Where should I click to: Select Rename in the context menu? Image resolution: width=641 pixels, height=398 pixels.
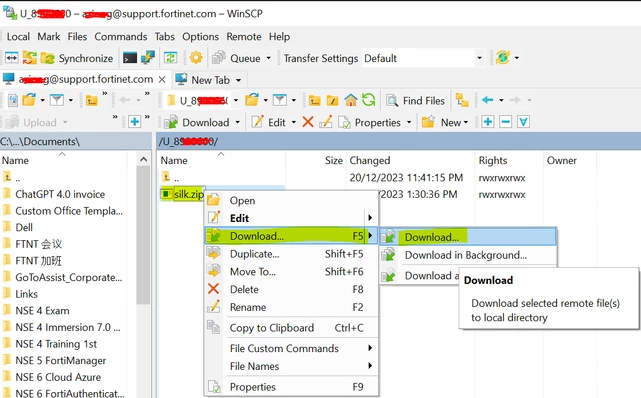click(291, 307)
